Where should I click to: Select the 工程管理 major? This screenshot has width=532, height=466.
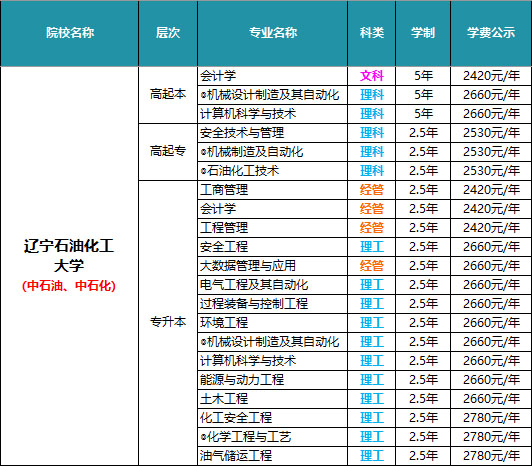224,228
